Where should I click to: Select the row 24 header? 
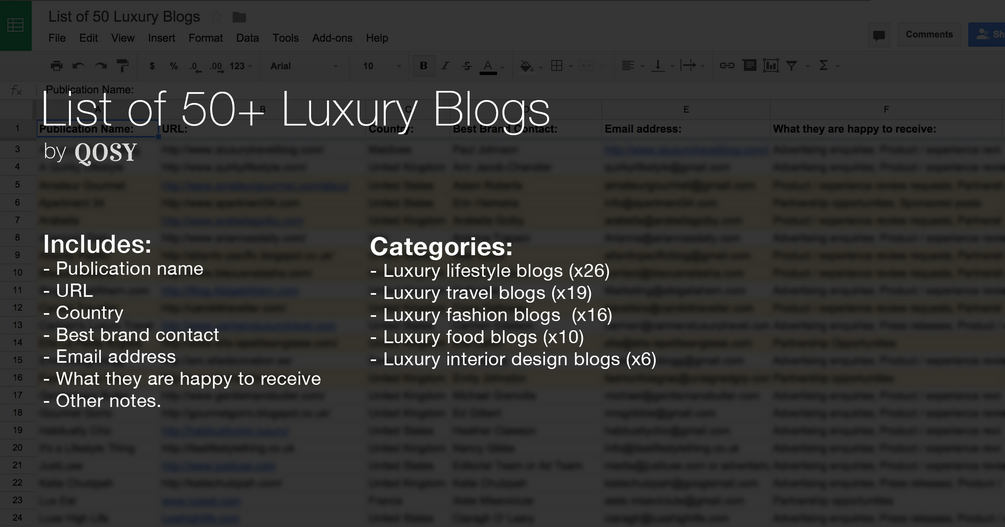(17, 517)
